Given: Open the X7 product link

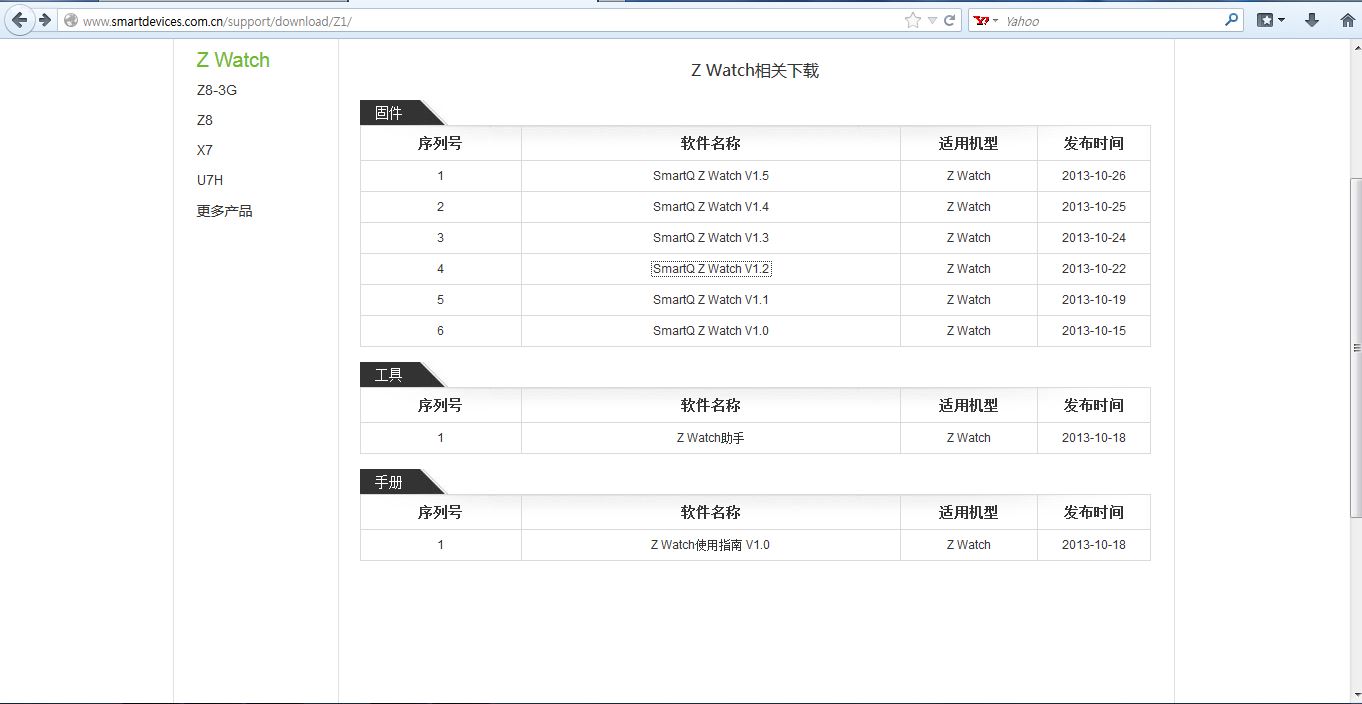Looking at the screenshot, I should (x=205, y=150).
